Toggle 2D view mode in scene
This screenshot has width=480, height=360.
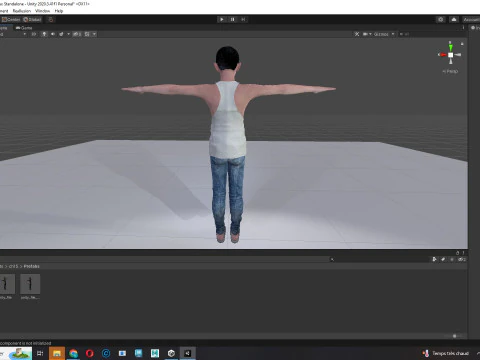click(x=34, y=34)
